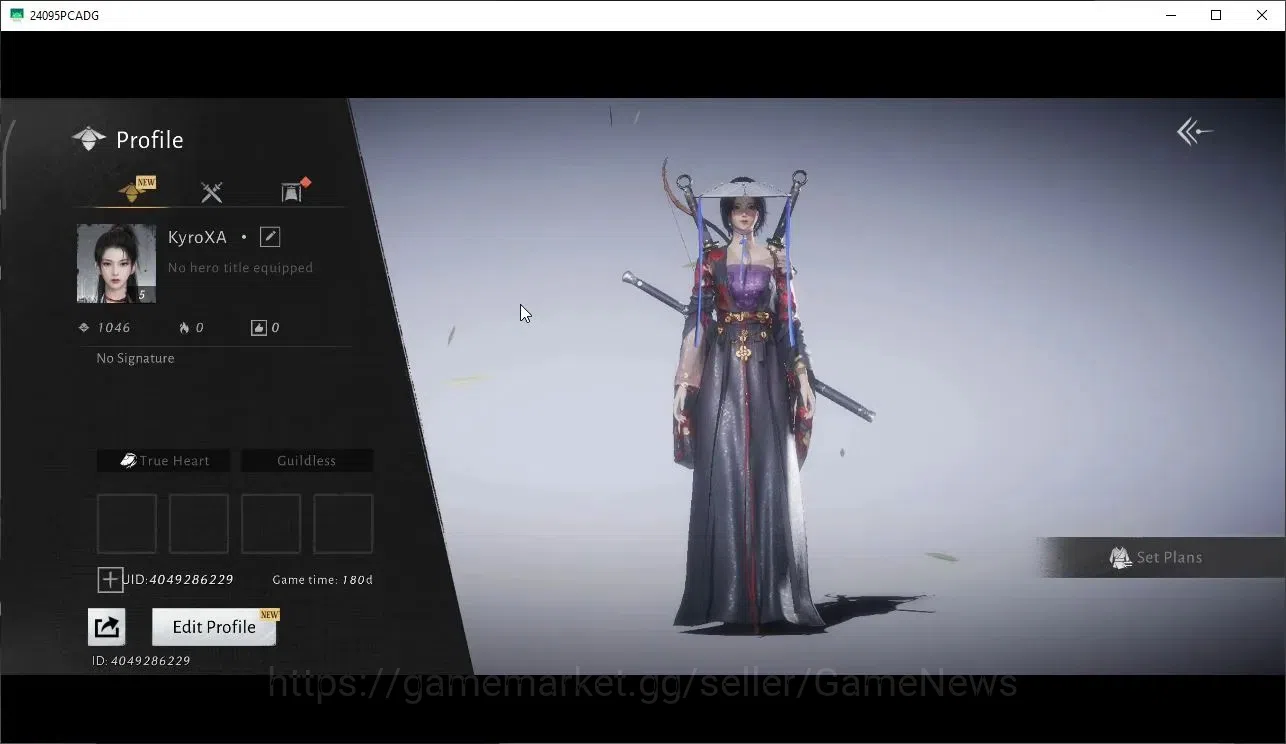Click the share profile icon
The width and height of the screenshot is (1286, 744).
[x=107, y=627]
